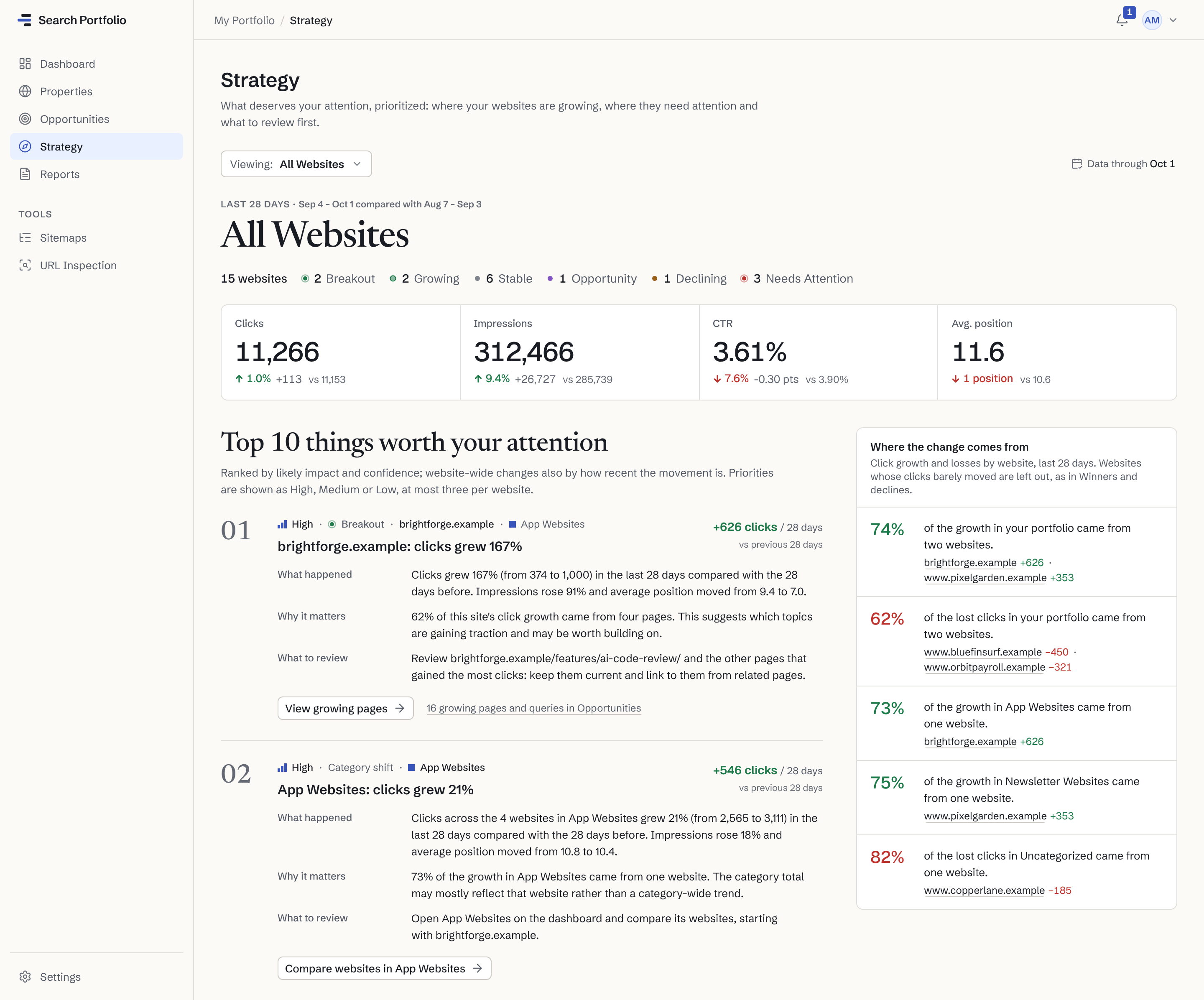
Task: Click the calendar icon beside Data through
Action: pos(1077,163)
